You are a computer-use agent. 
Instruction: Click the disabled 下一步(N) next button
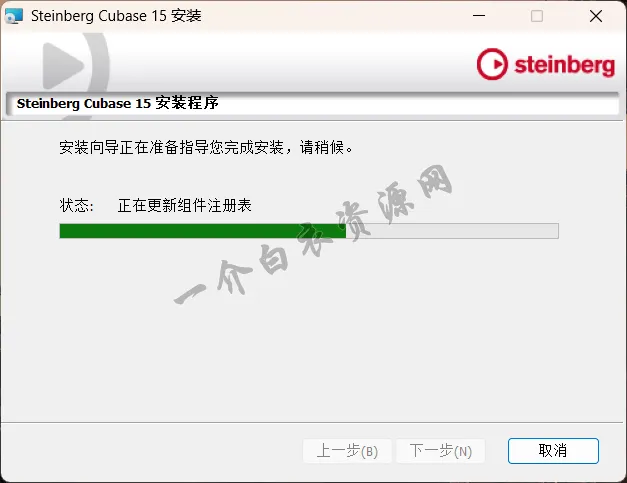(440, 451)
